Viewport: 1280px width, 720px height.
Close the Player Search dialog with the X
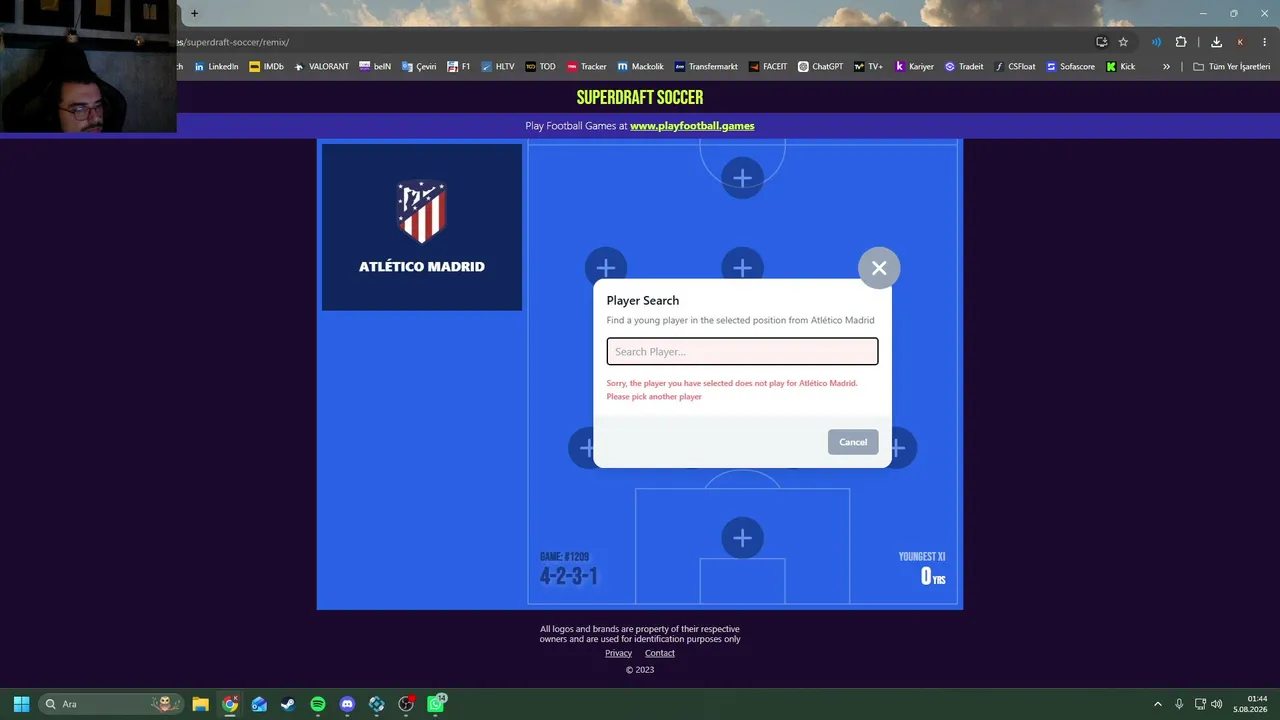879,268
